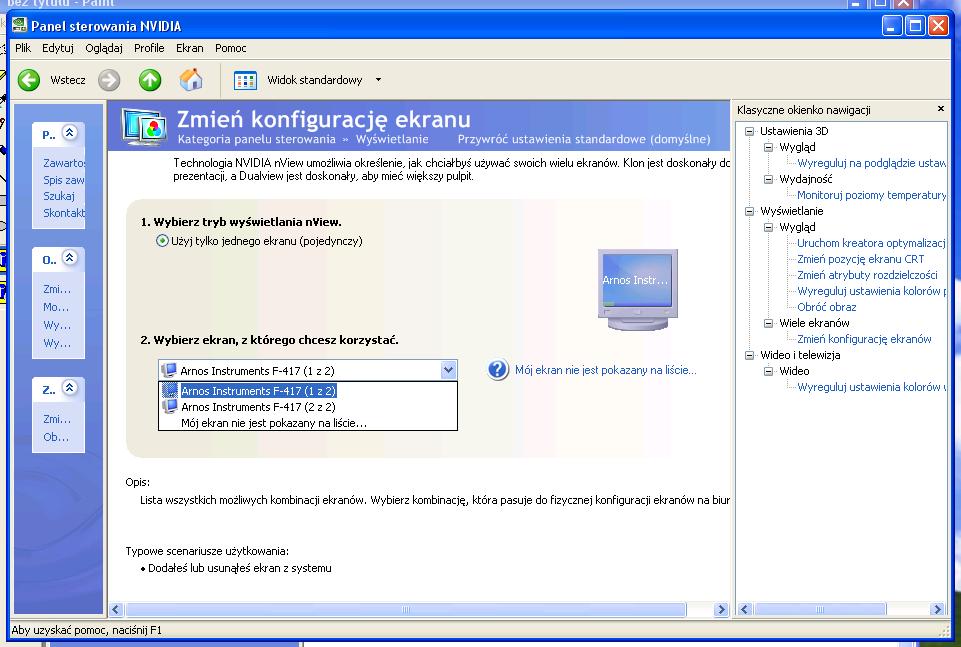Click the blue question mark help icon
Image resolution: width=961 pixels, height=647 pixels.
498,369
